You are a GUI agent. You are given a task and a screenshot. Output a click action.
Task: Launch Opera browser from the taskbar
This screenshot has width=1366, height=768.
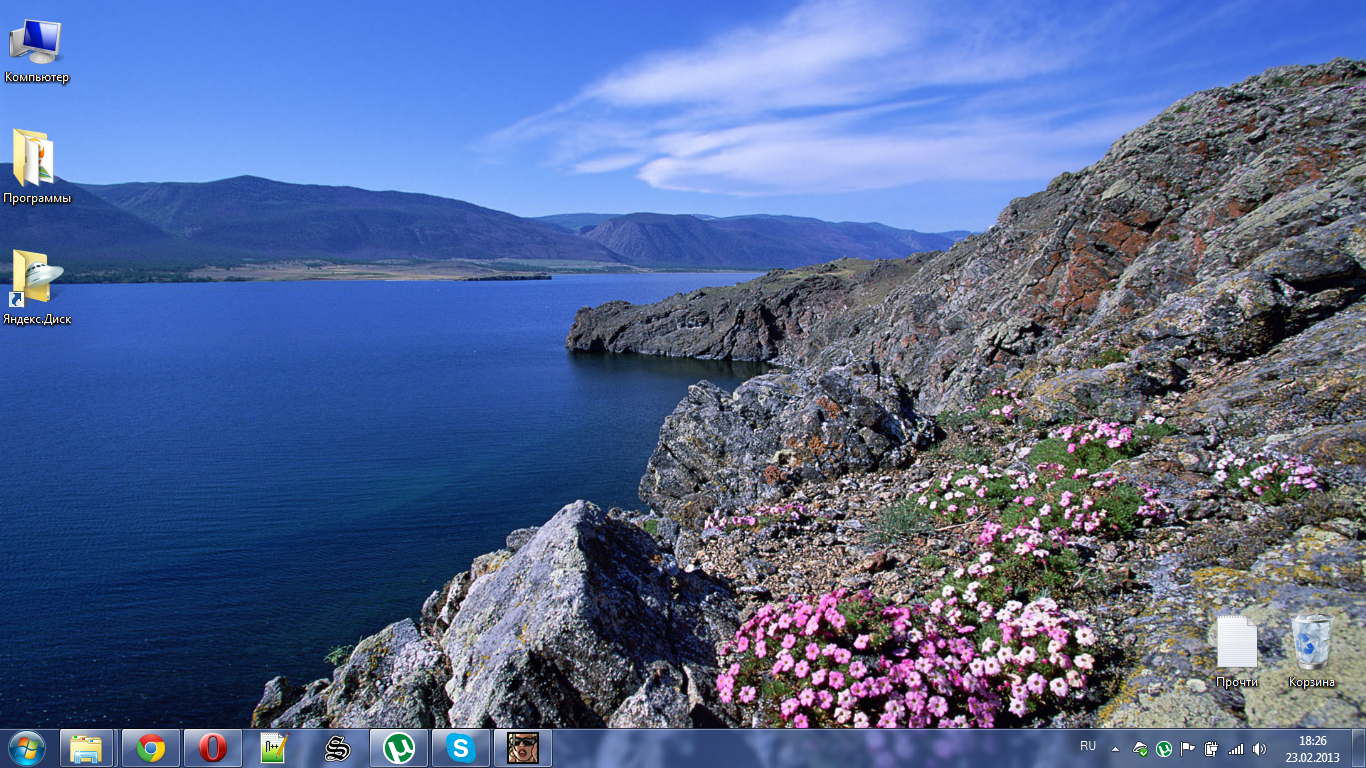tap(213, 748)
